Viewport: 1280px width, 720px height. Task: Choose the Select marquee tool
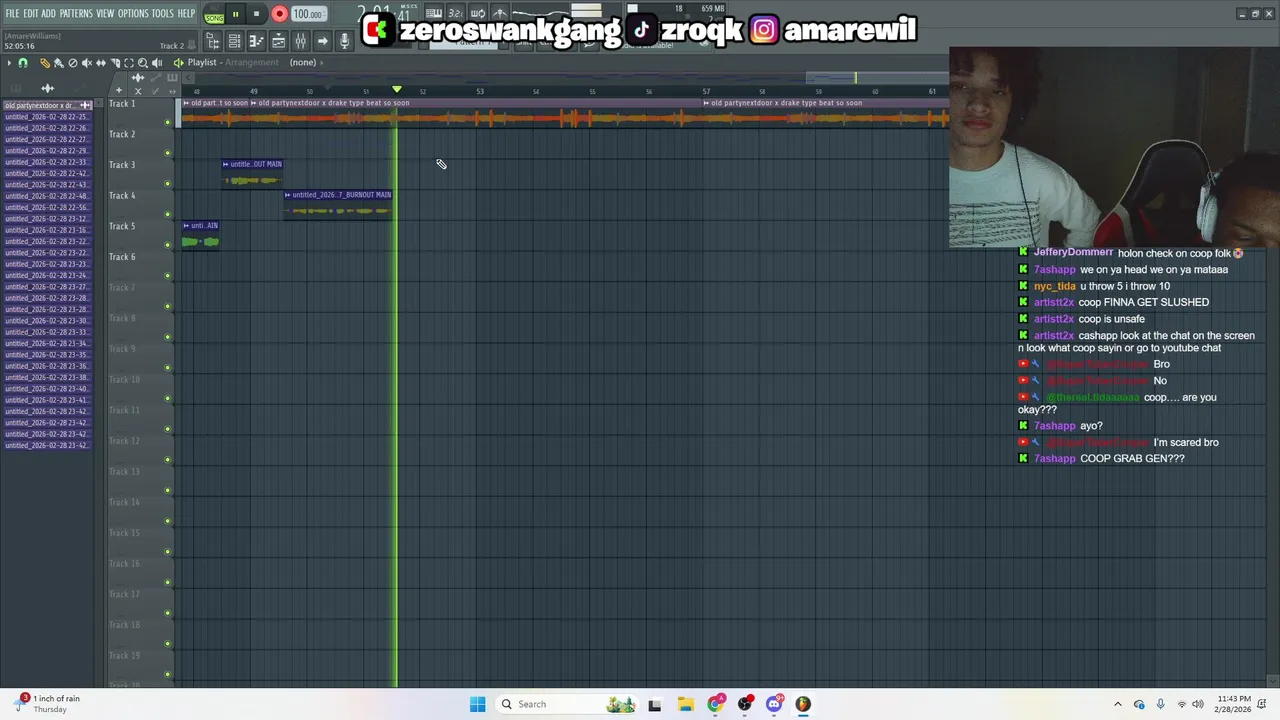129,62
